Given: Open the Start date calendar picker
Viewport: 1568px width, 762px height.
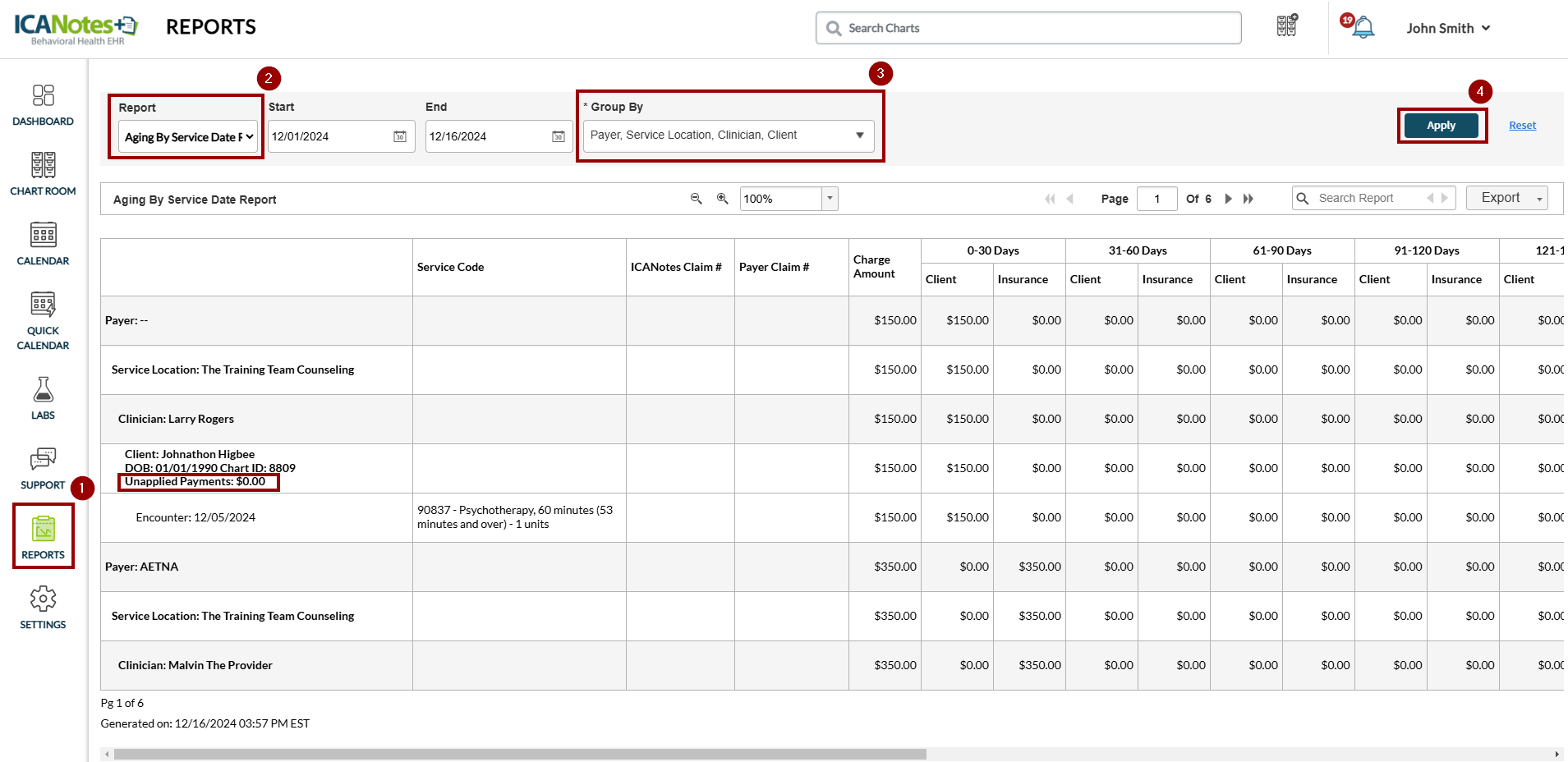Looking at the screenshot, I should (x=400, y=136).
